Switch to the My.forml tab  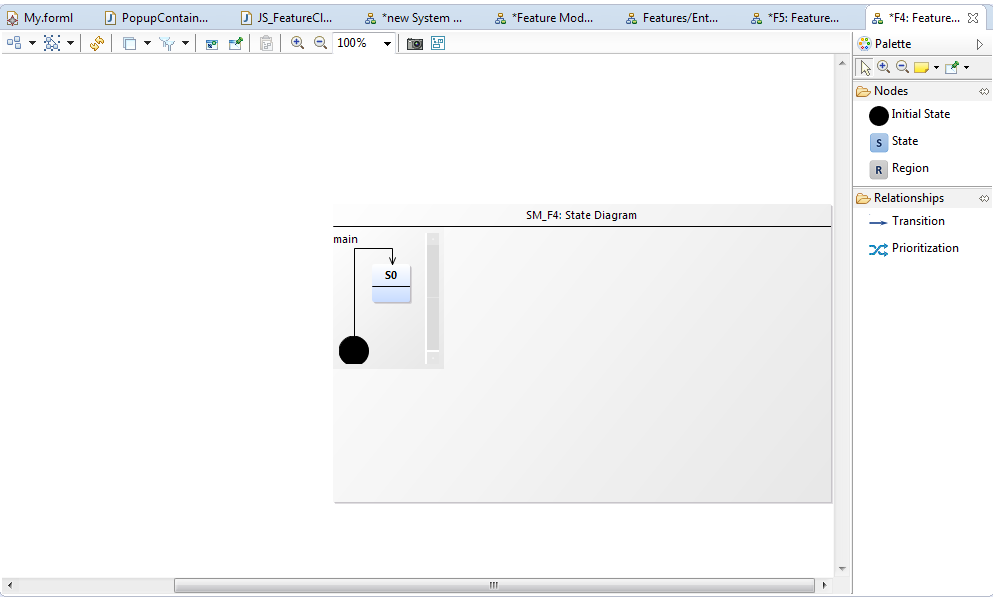coord(40,18)
